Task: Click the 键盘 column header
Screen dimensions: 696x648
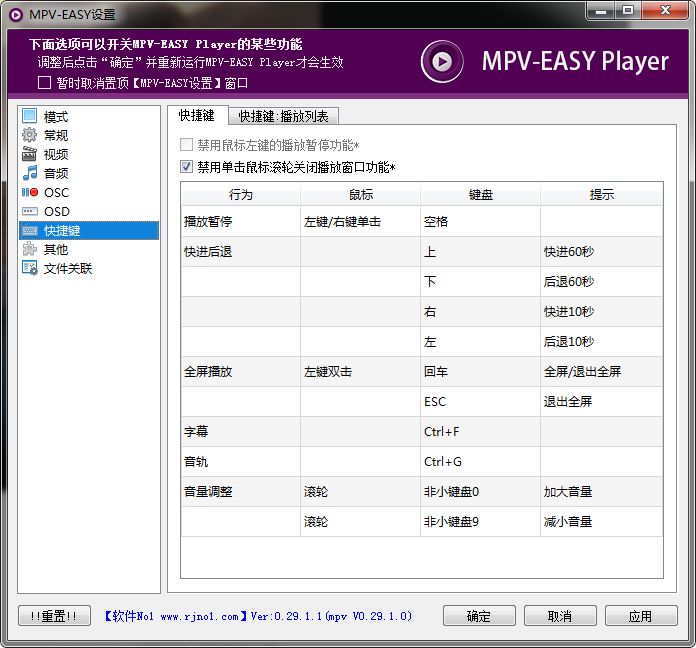Action: click(x=481, y=194)
